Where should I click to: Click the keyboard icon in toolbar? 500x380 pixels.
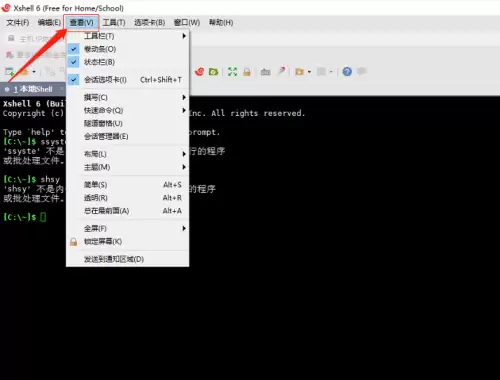(265, 72)
